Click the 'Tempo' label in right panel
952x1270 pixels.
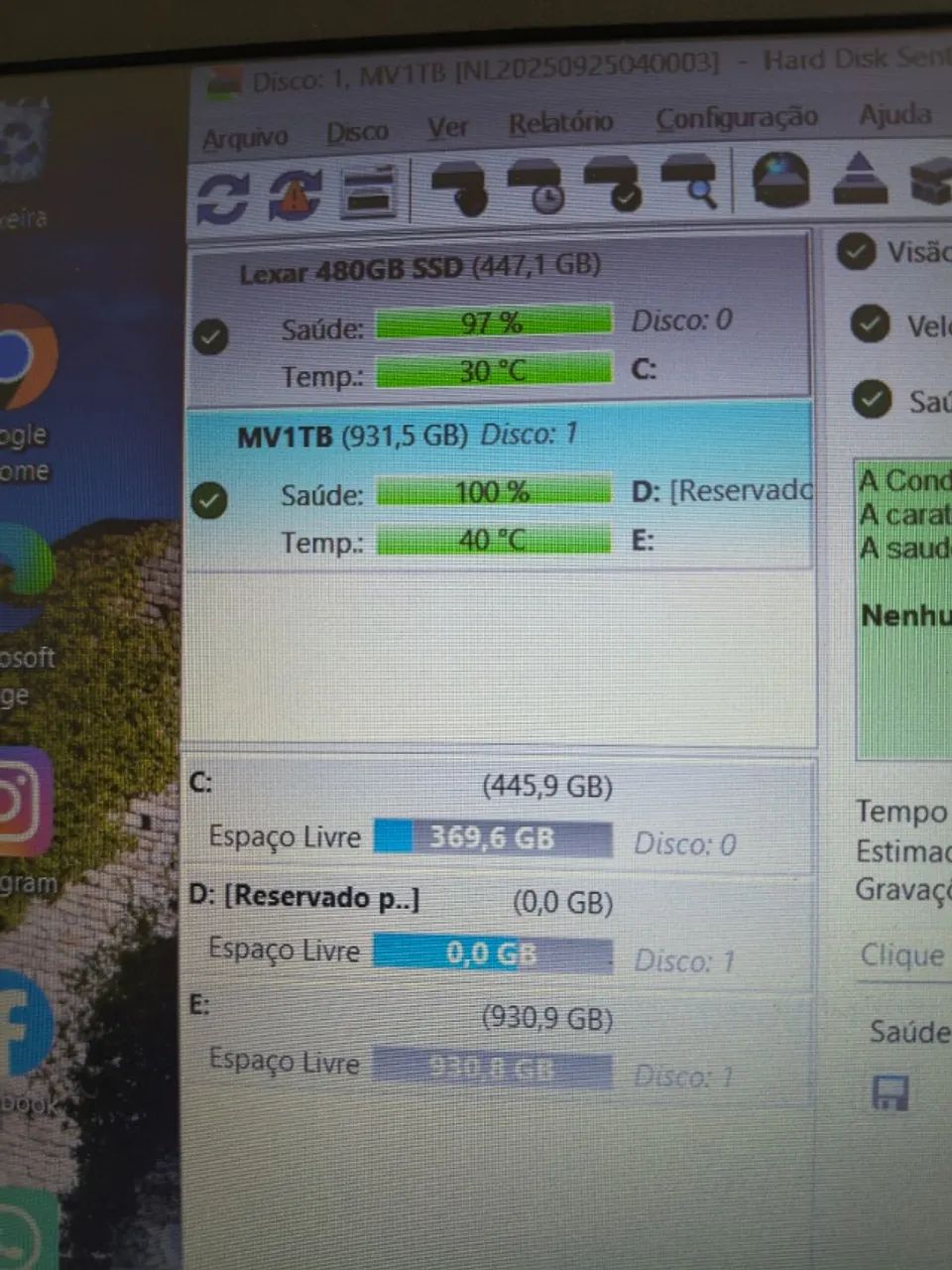click(902, 812)
